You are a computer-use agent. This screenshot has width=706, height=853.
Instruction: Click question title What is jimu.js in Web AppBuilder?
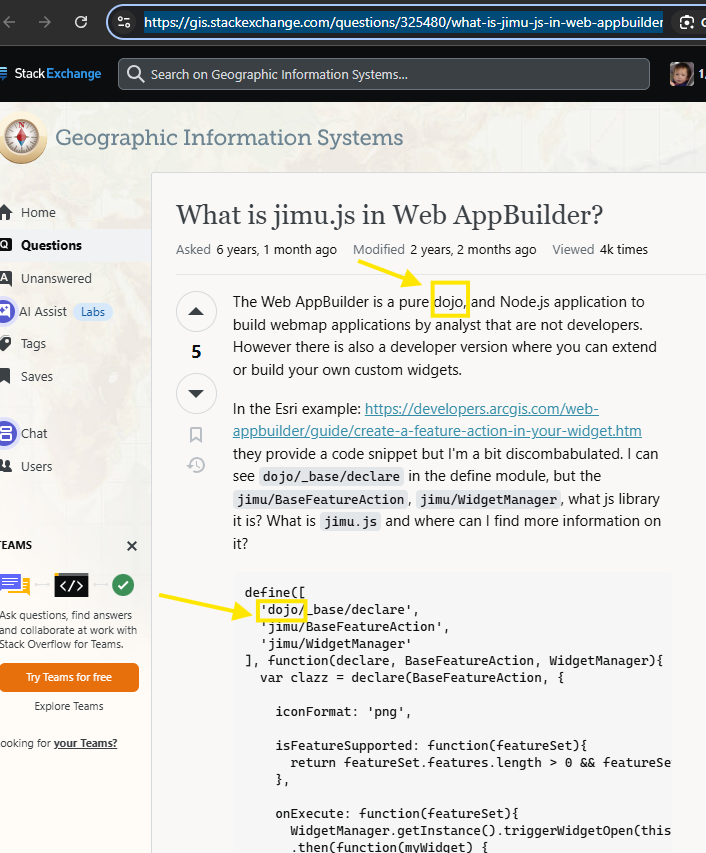pos(389,215)
